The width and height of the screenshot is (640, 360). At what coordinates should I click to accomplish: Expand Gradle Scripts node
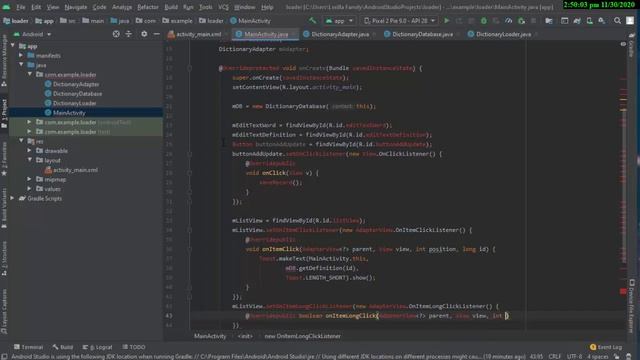13,198
